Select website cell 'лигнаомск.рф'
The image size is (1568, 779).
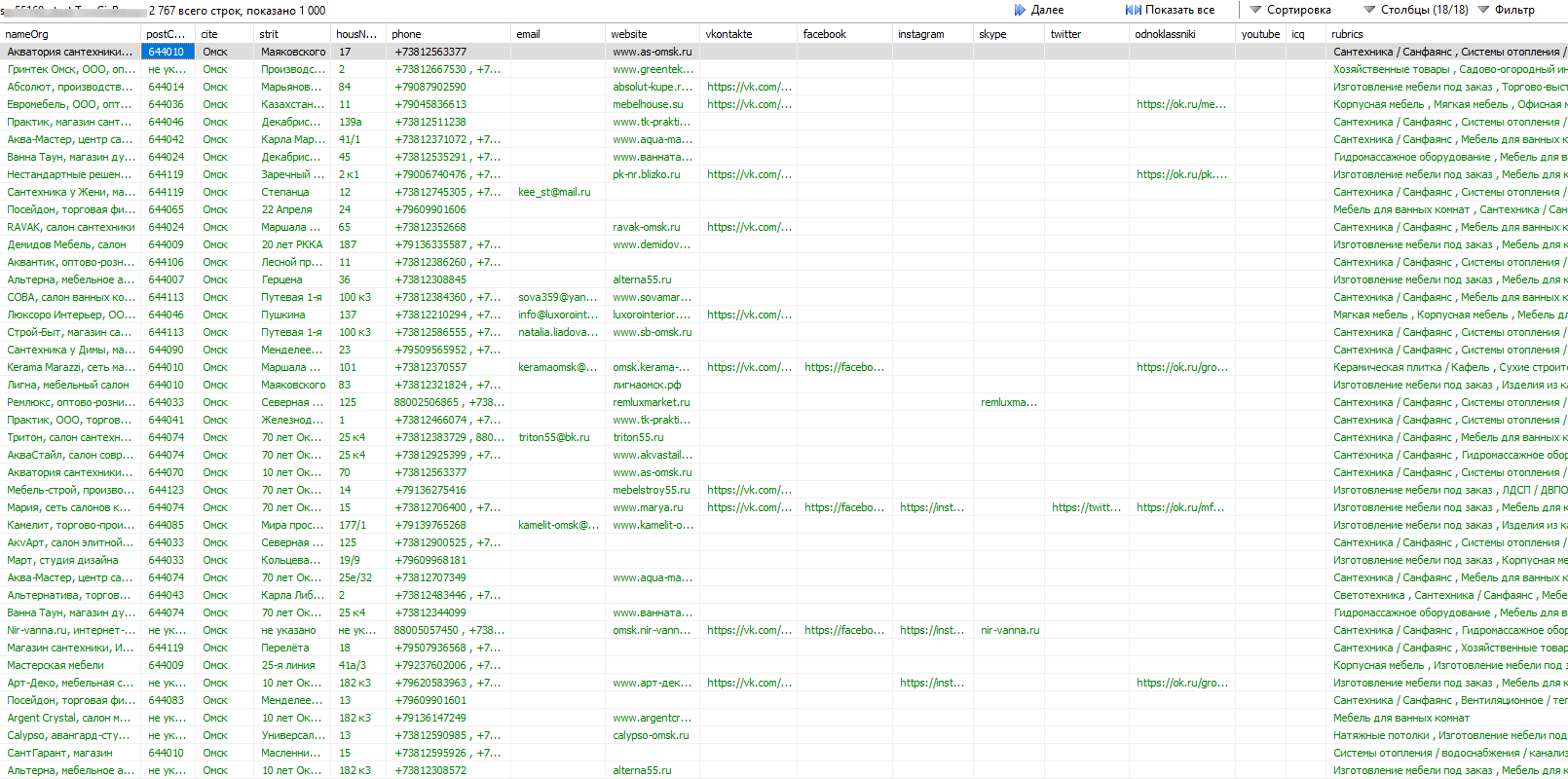(x=653, y=385)
